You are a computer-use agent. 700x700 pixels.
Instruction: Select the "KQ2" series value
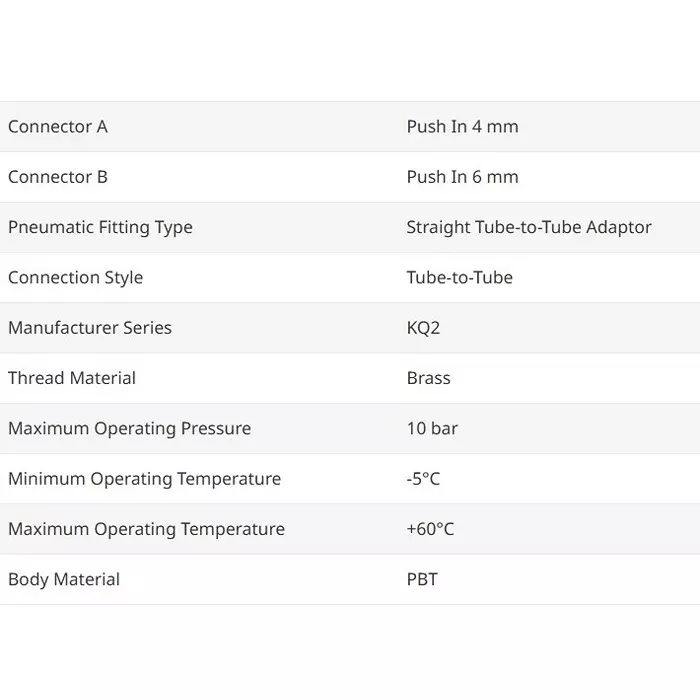[x=423, y=328]
